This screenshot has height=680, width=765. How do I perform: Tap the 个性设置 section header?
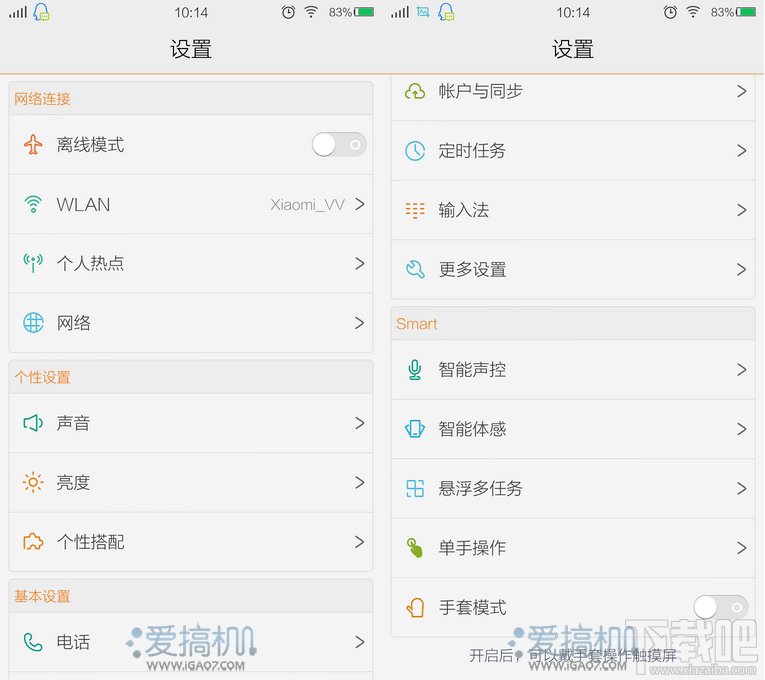pyautogui.click(x=42, y=377)
